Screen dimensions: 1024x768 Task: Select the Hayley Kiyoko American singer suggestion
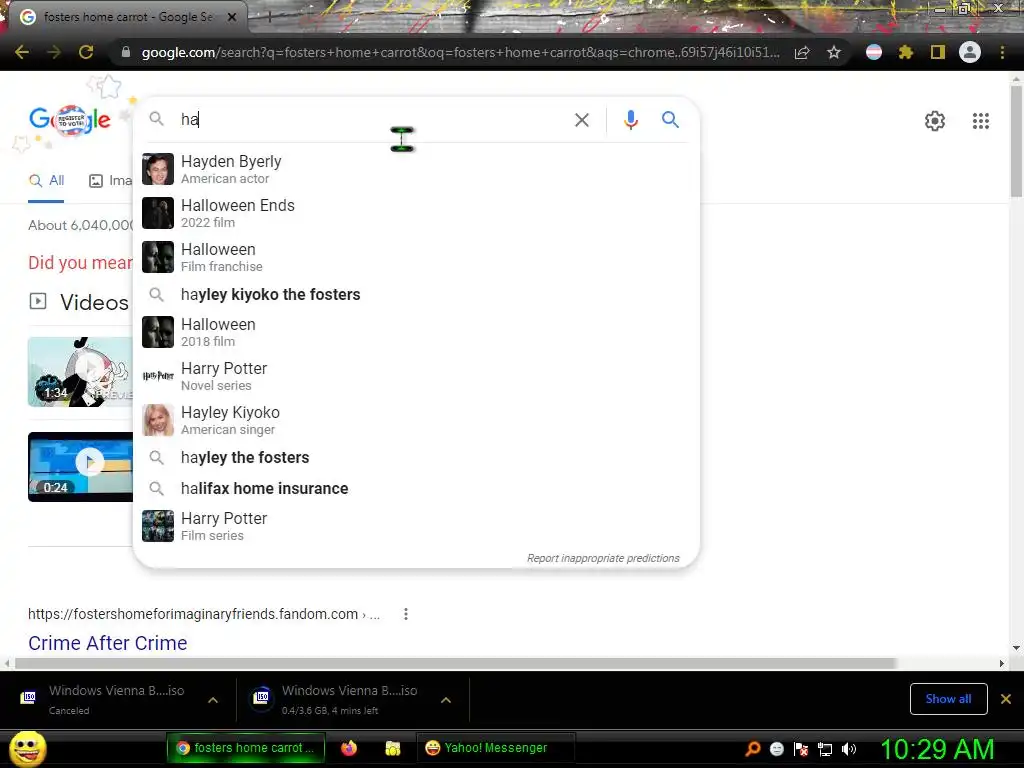point(416,420)
